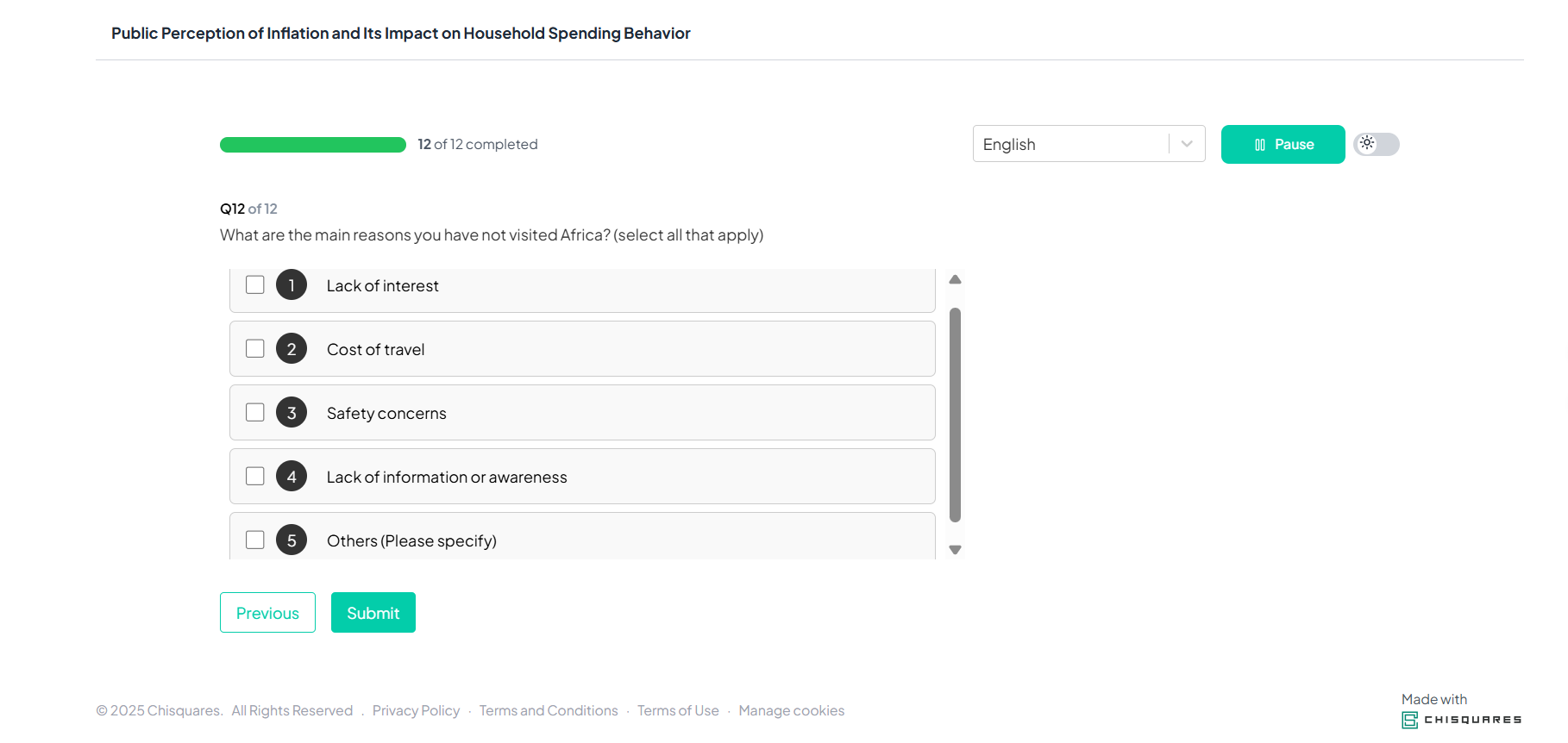Pause the survey
The image size is (1568, 743).
(x=1283, y=144)
